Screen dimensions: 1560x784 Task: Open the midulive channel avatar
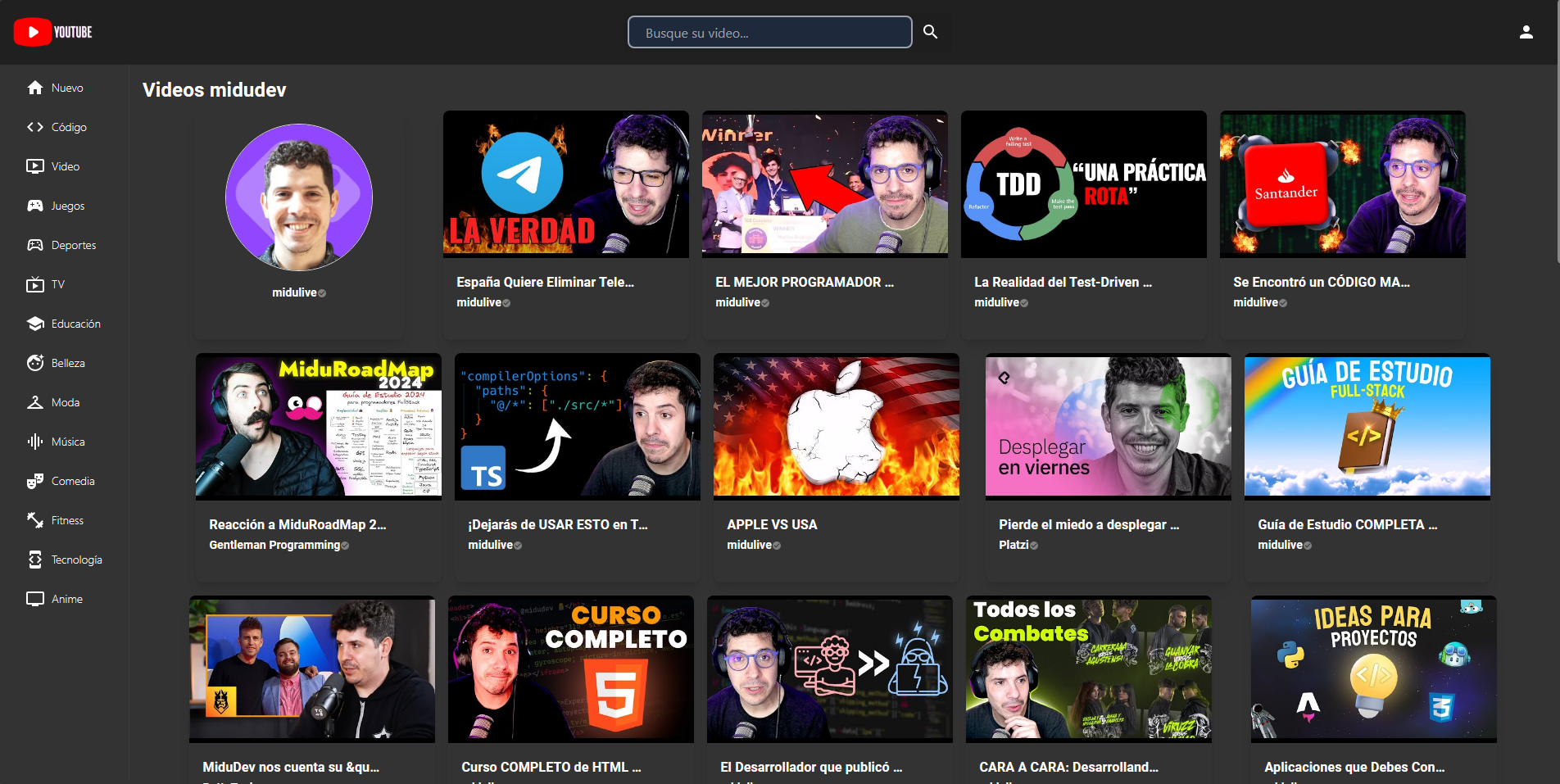[299, 197]
